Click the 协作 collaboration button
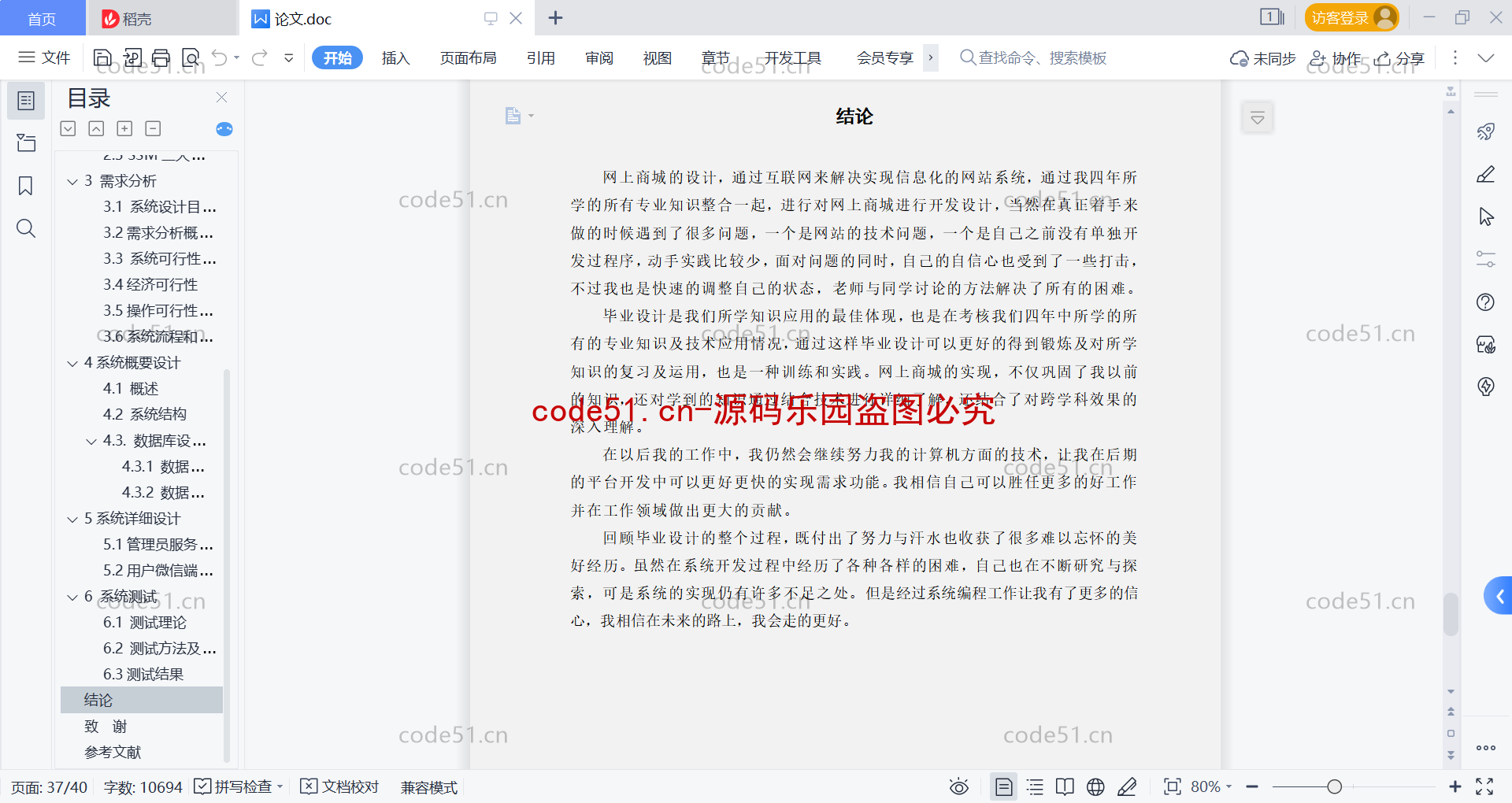Viewport: 1512px width, 803px height. point(1335,58)
